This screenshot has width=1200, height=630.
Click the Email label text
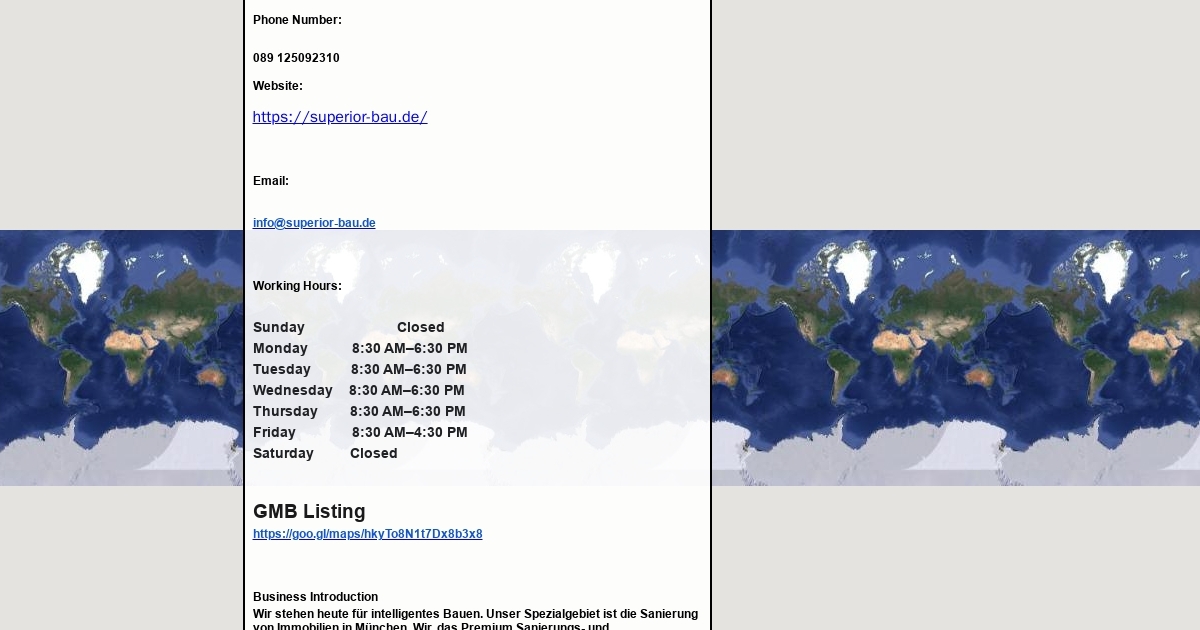click(x=271, y=181)
